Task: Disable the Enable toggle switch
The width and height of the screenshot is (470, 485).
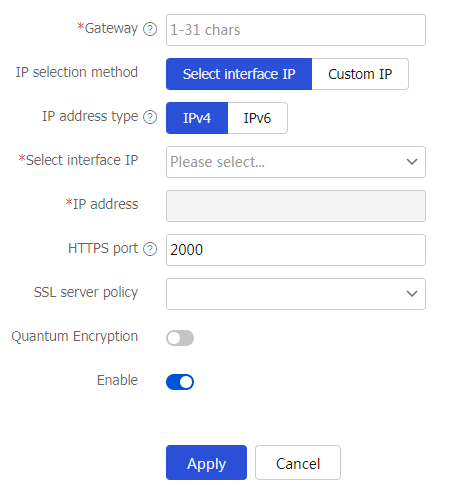Action: click(180, 382)
